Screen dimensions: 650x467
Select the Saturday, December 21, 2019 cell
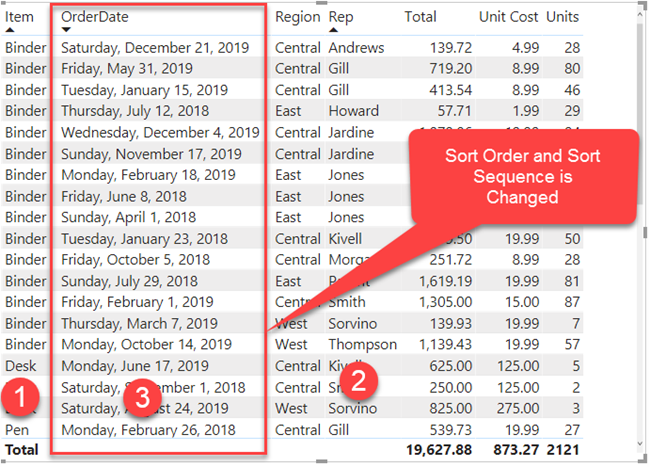(155, 48)
